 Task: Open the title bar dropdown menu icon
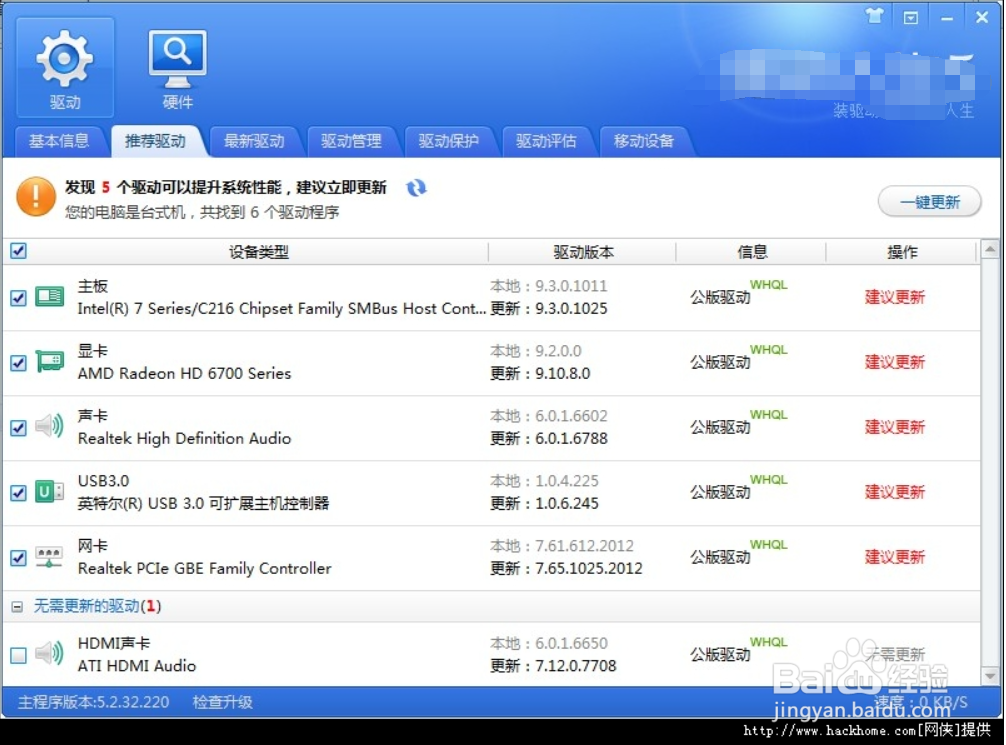(x=910, y=17)
